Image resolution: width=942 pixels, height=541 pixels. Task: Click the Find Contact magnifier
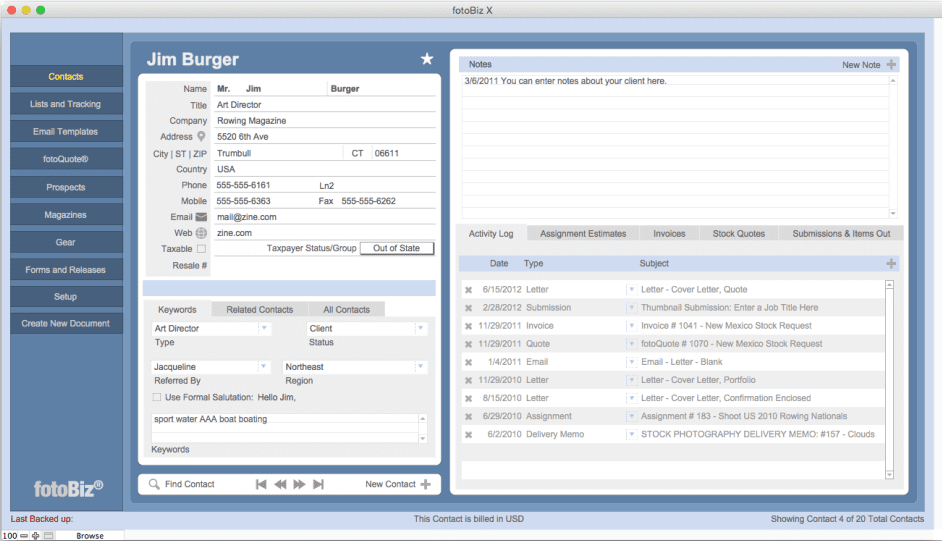[154, 484]
